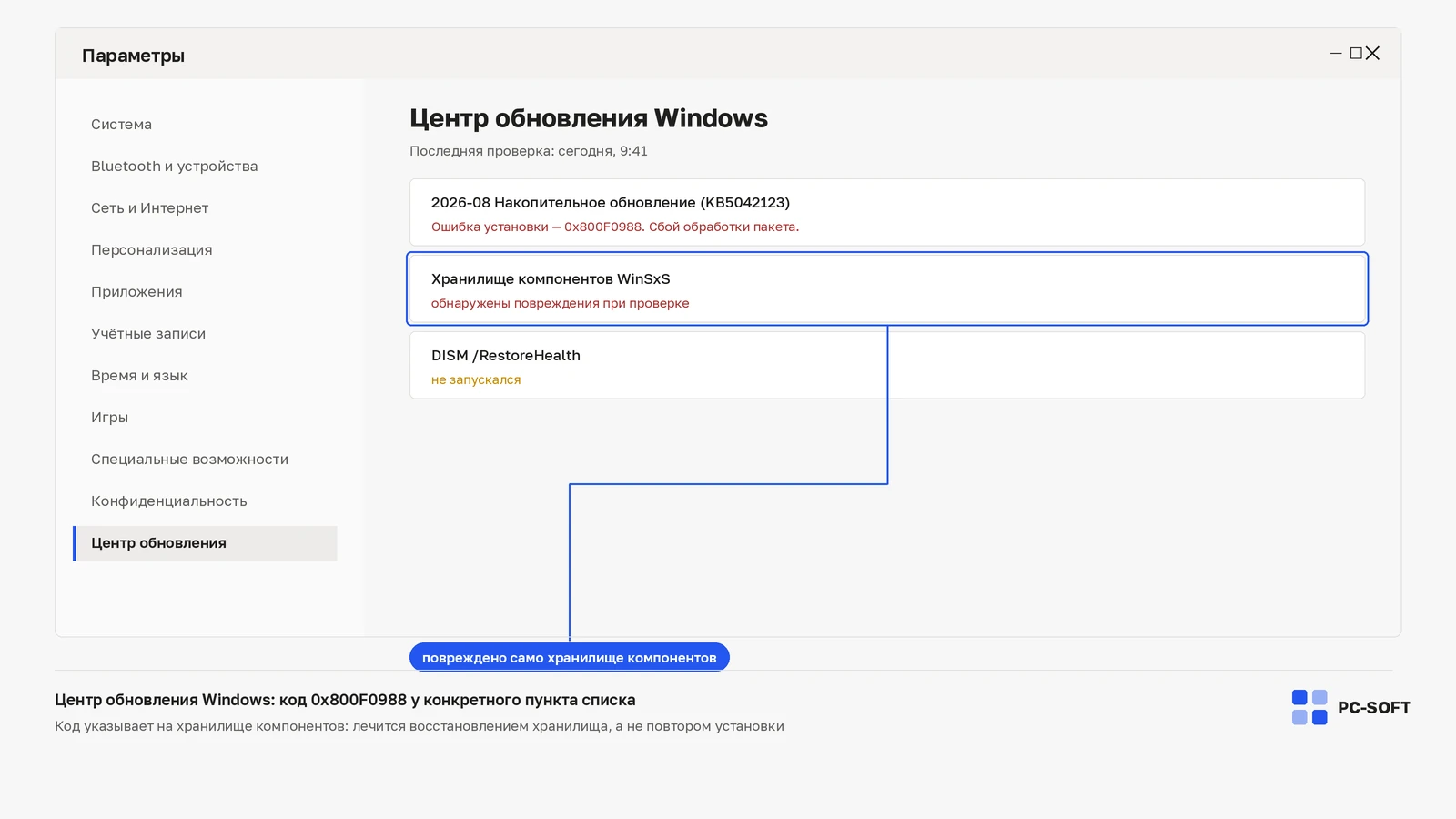
Task: Click the KB5042123 cumulative update card
Action: (887, 212)
